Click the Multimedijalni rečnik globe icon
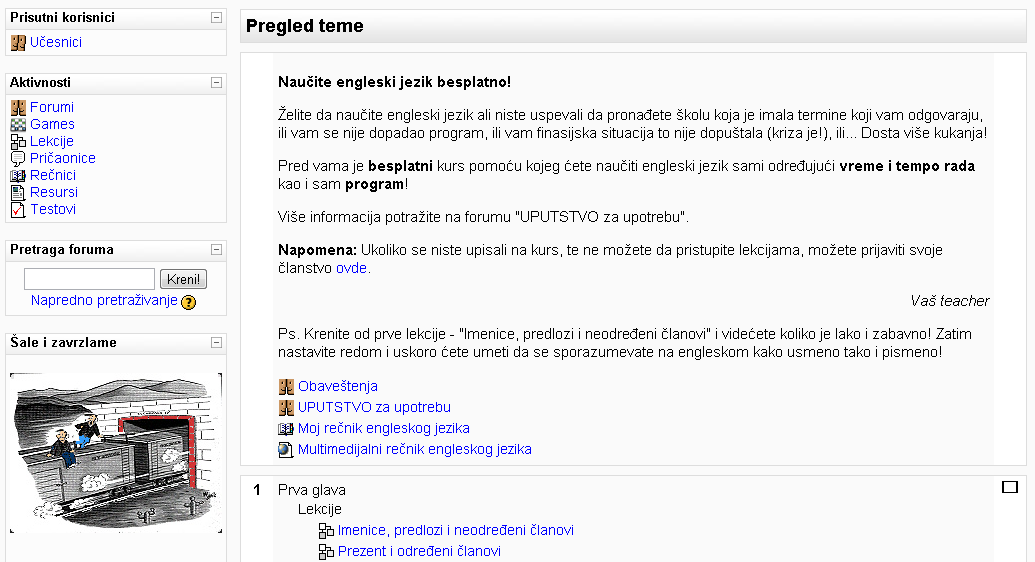Image resolution: width=1035 pixels, height=562 pixels. [286, 450]
